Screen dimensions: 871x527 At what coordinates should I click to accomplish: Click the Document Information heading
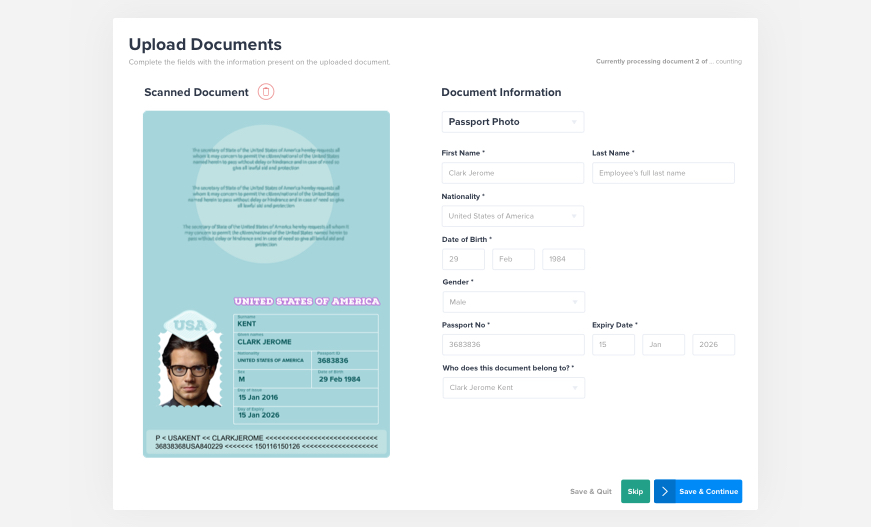coord(501,92)
